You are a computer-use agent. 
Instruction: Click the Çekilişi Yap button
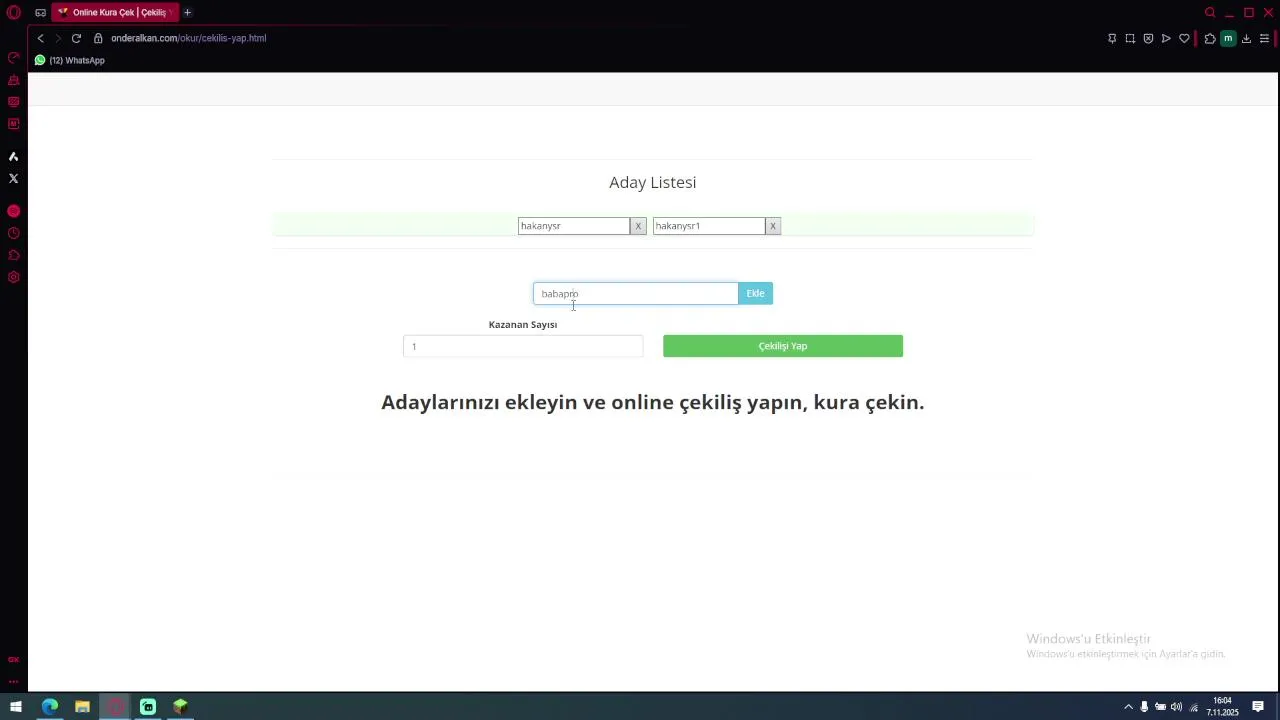[x=783, y=346]
